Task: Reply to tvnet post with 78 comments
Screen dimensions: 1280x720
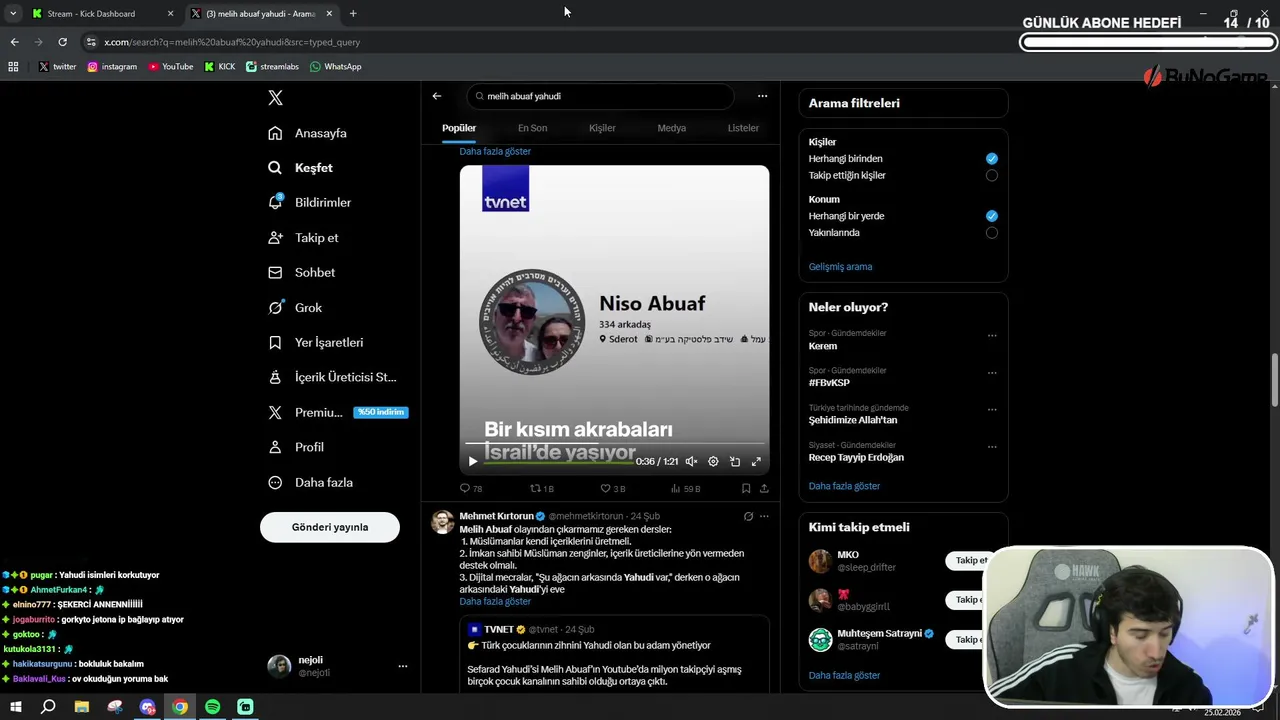Action: [471, 489]
